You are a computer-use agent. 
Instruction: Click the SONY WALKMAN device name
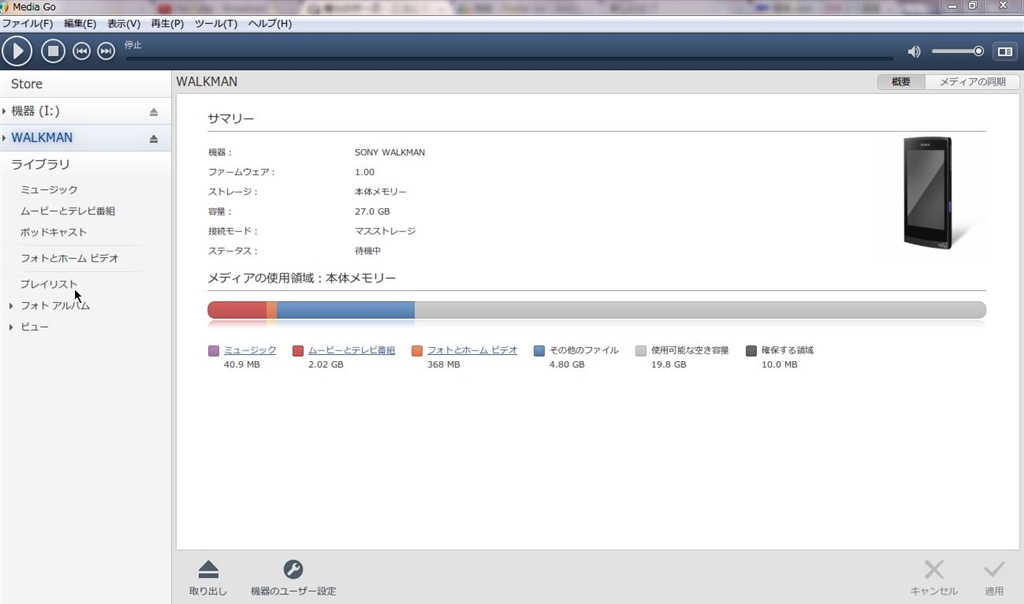tap(390, 152)
